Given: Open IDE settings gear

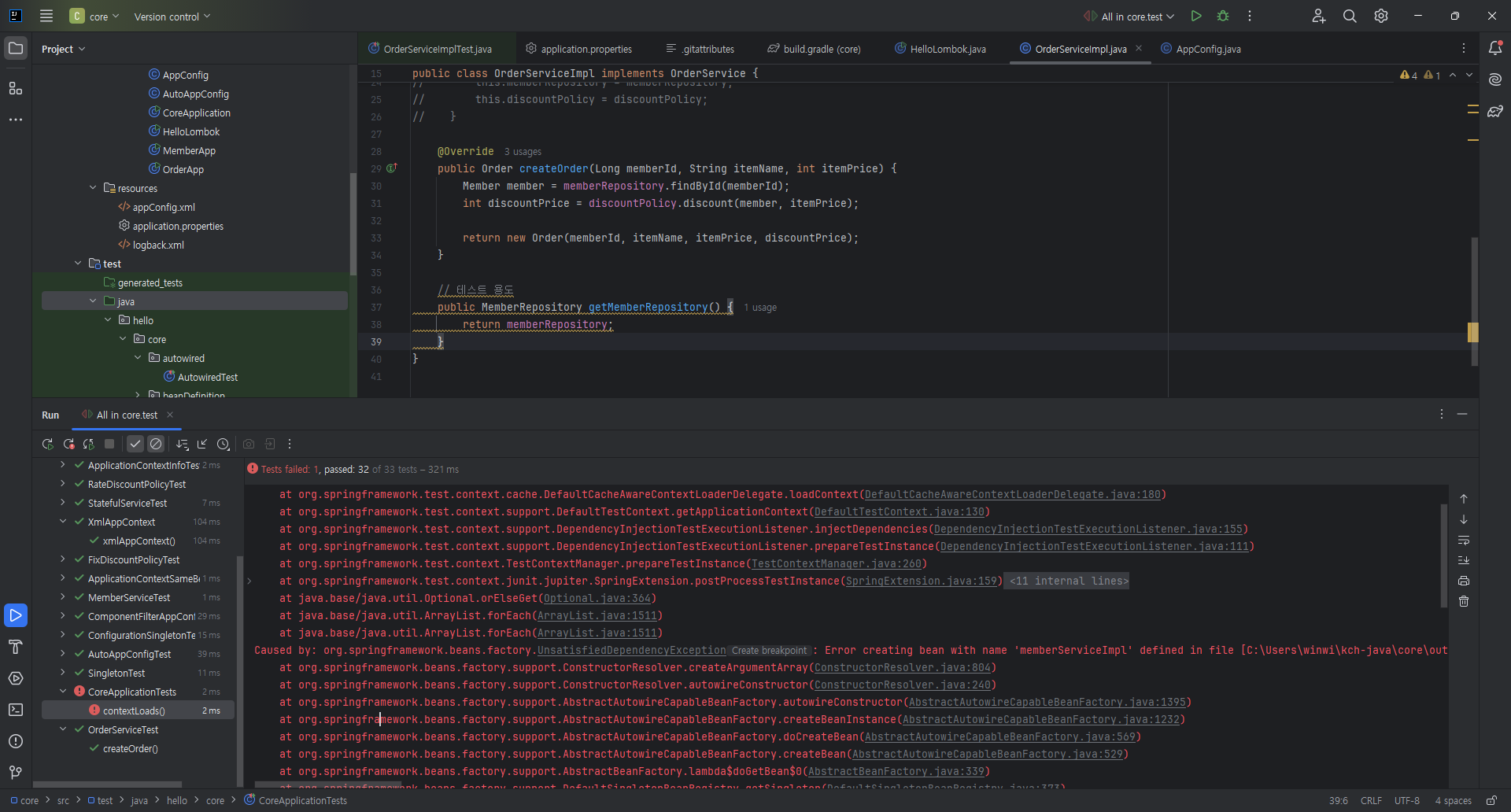Looking at the screenshot, I should [x=1381, y=16].
